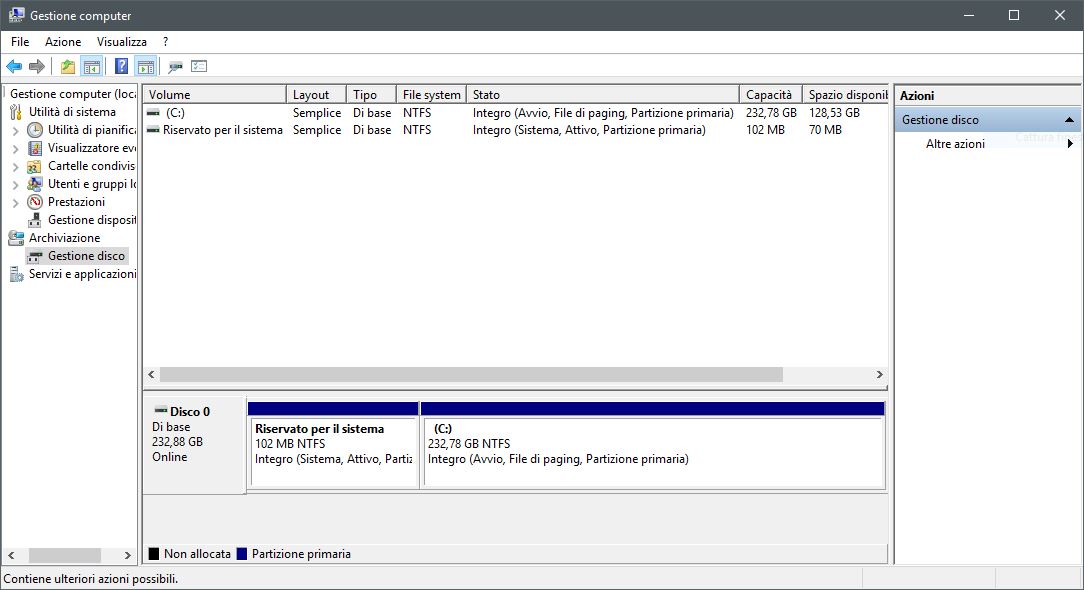The image size is (1084, 590).
Task: Click the volume list scroll left arrow
Action: pos(151,374)
